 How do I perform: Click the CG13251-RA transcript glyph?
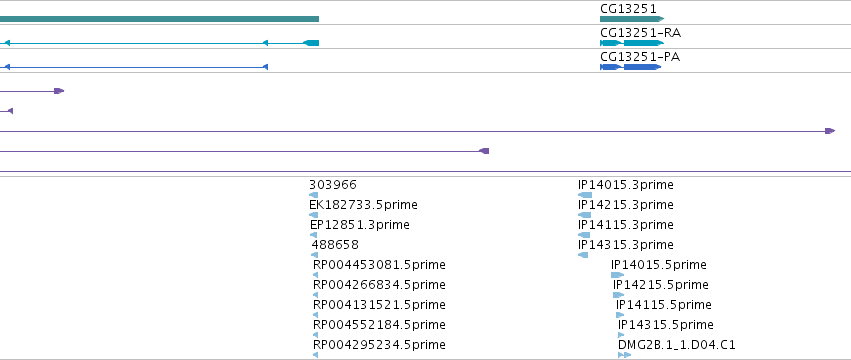tap(632, 43)
